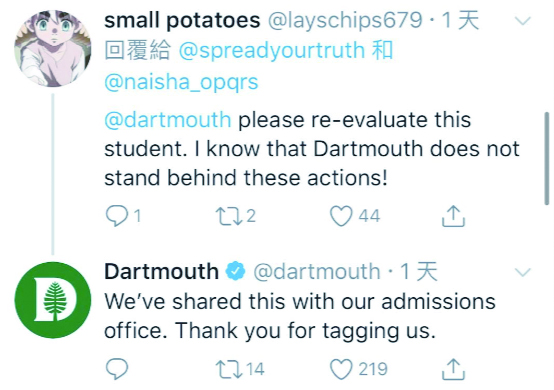Share Dartmouth's tweet
The width and height of the screenshot is (554, 390).
[453, 369]
